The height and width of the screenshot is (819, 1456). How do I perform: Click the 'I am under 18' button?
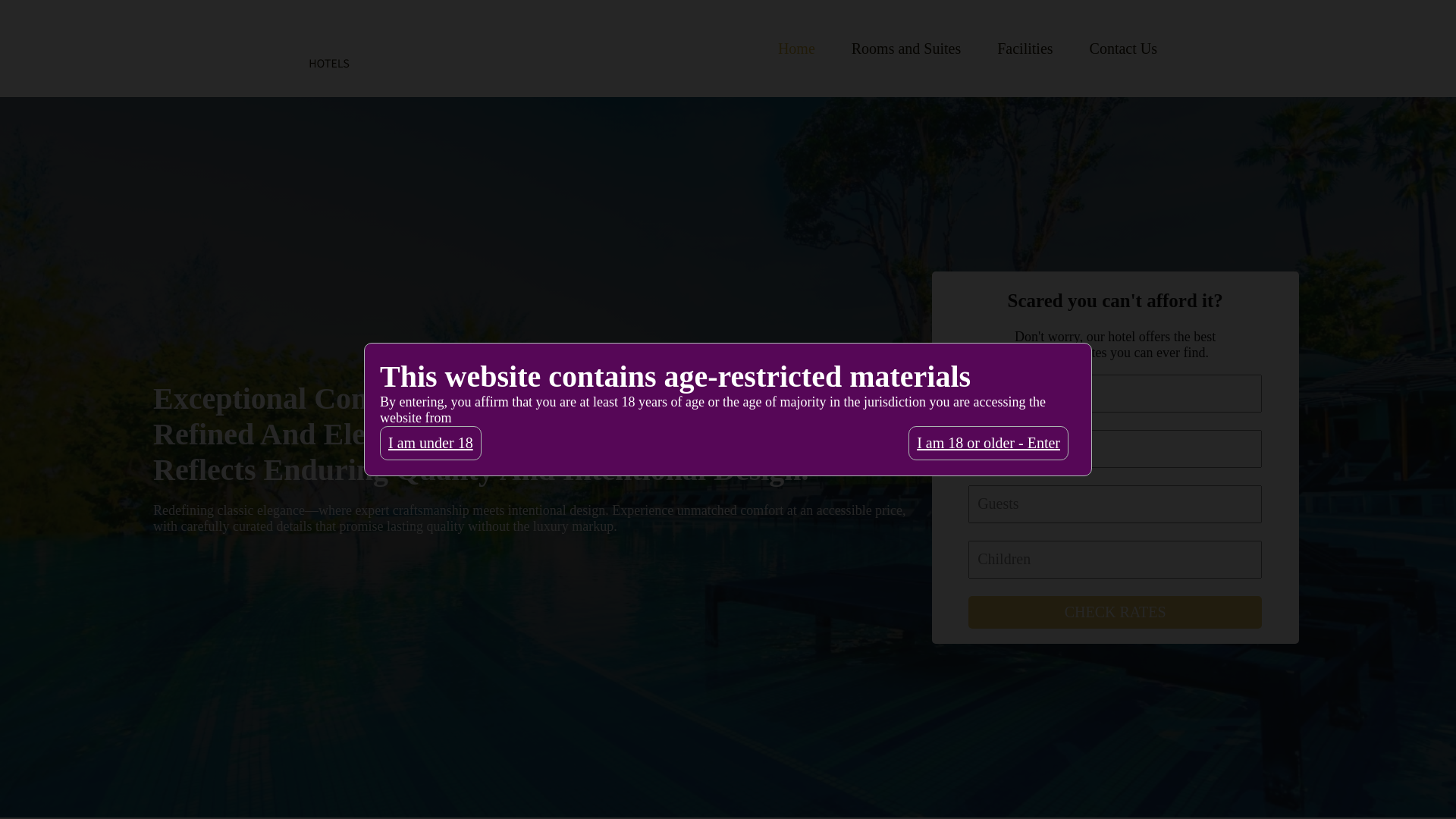click(x=430, y=443)
